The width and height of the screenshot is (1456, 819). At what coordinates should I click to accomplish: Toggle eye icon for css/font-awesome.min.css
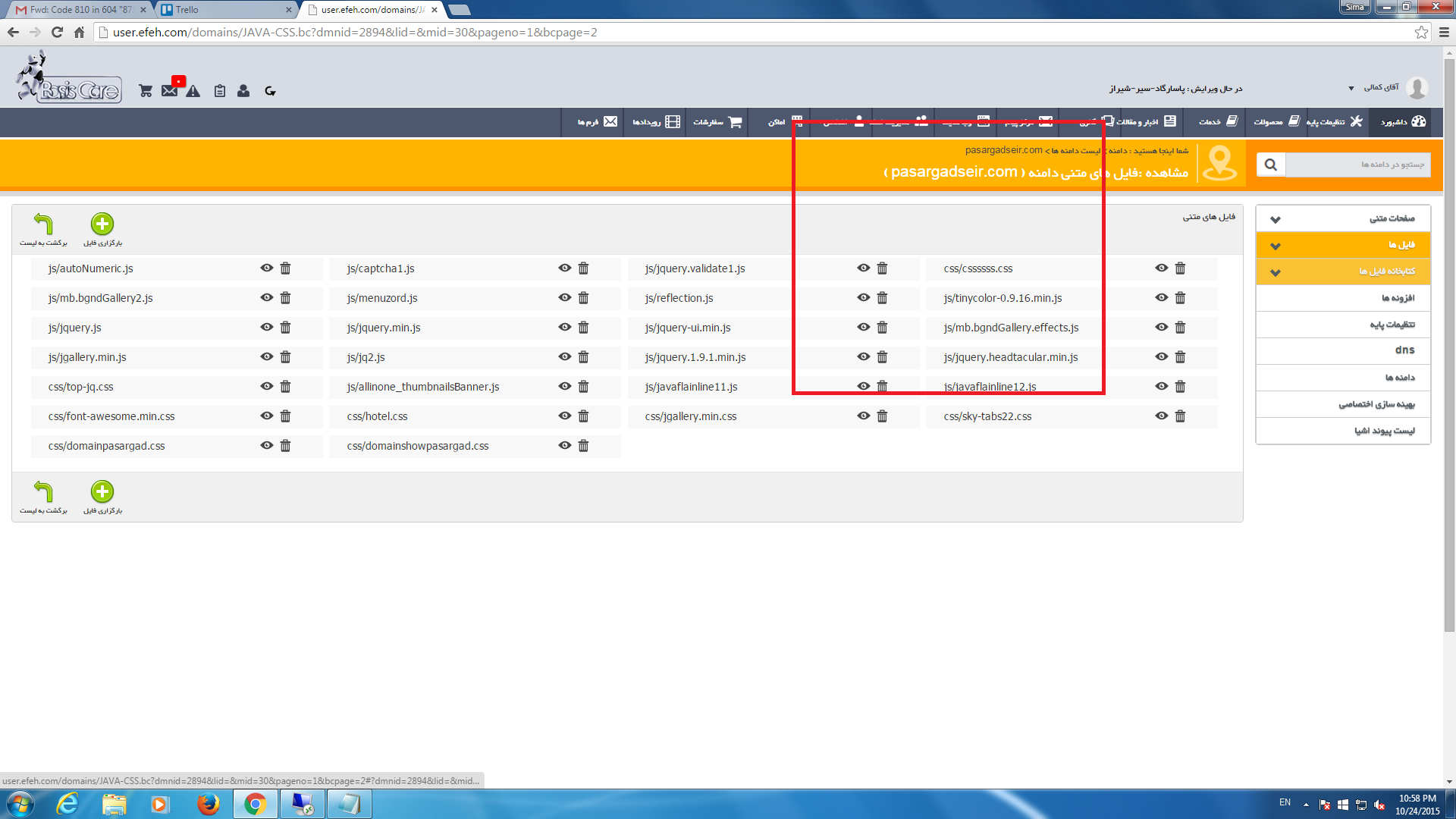coord(267,416)
